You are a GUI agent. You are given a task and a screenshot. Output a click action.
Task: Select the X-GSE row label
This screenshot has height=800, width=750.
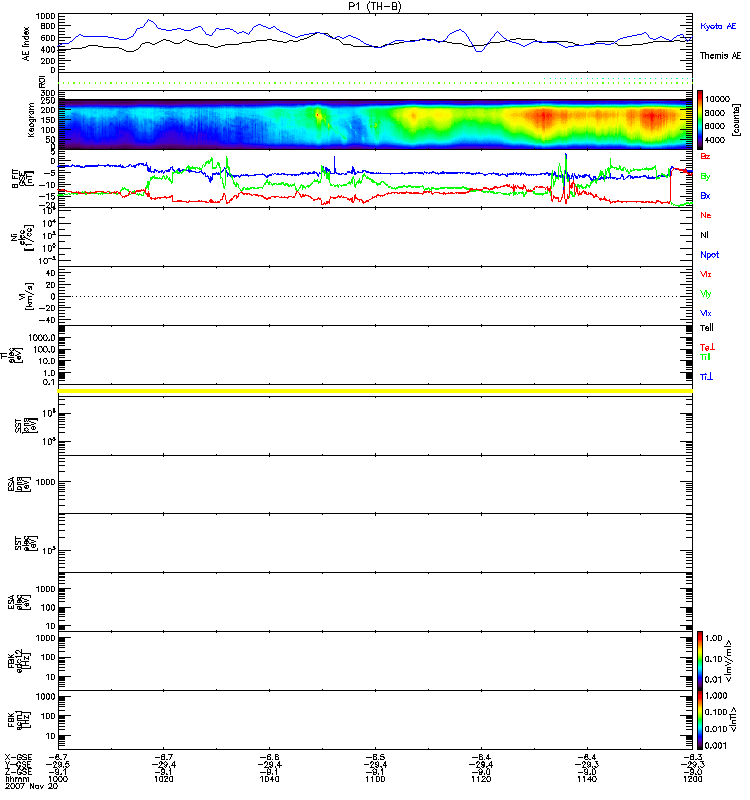[18, 757]
